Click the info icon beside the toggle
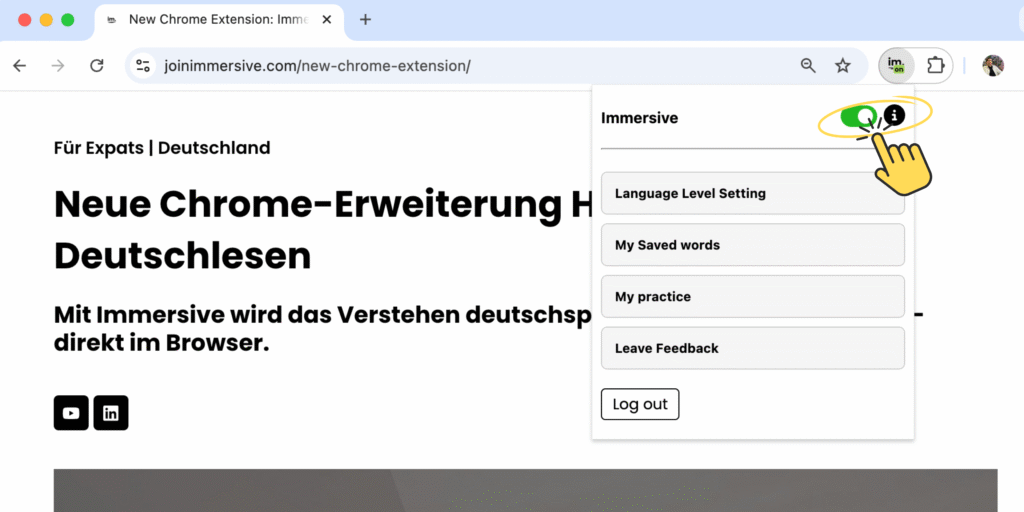 pyautogui.click(x=894, y=116)
